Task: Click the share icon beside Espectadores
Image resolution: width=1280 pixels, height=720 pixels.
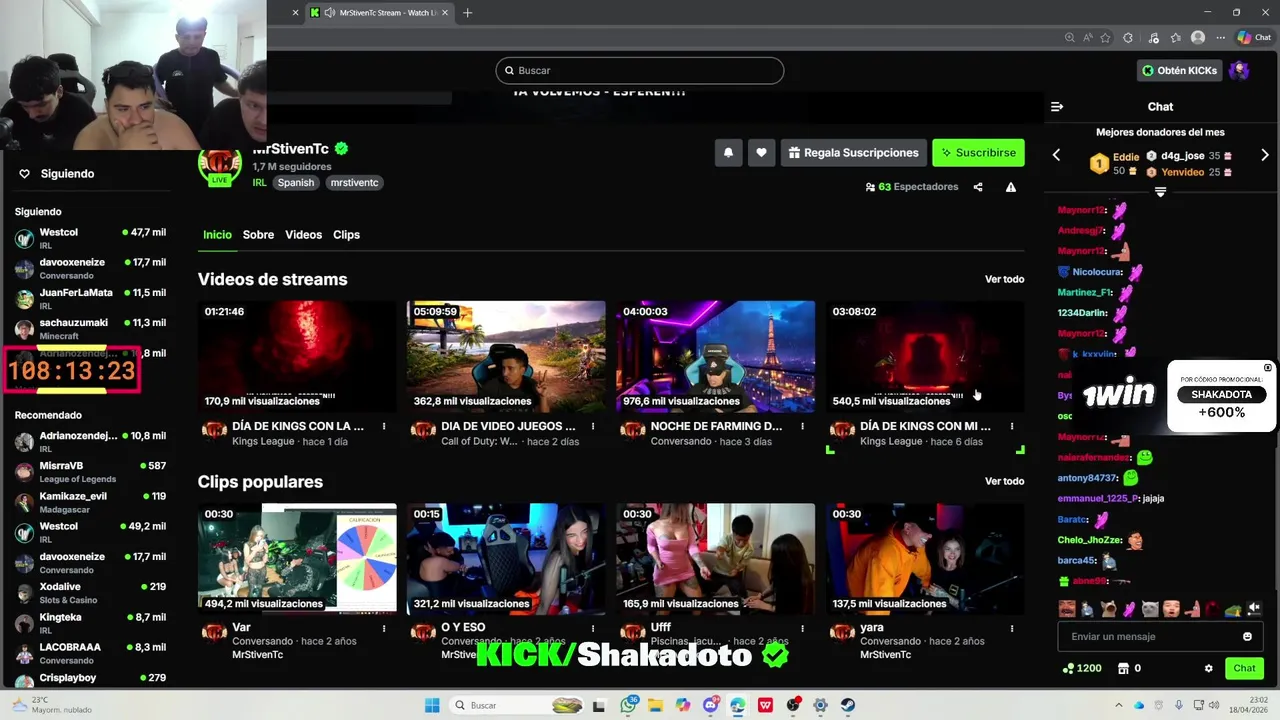Action: click(978, 187)
